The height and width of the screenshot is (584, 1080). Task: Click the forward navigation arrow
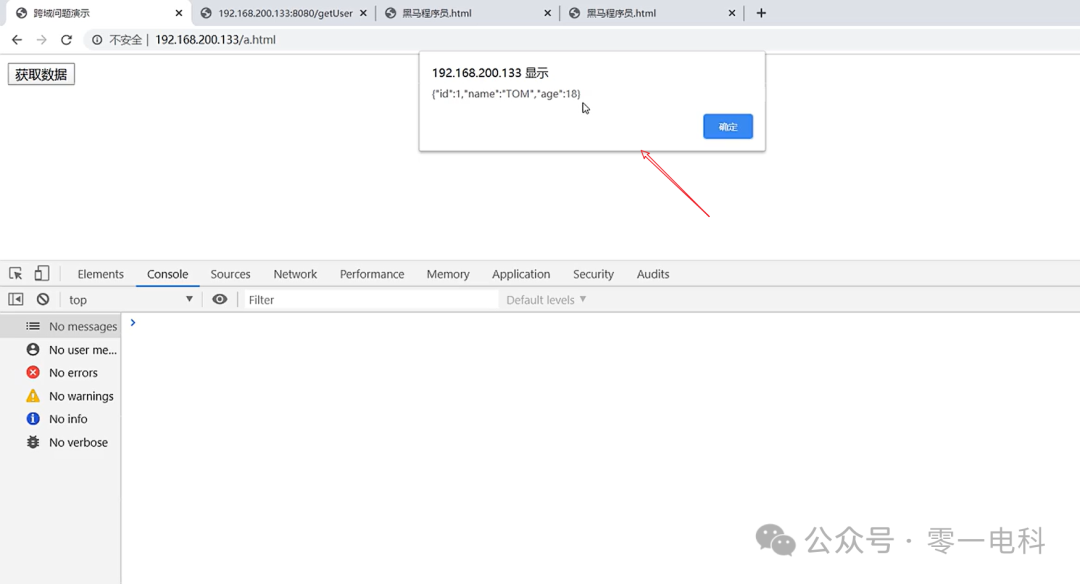point(41,39)
